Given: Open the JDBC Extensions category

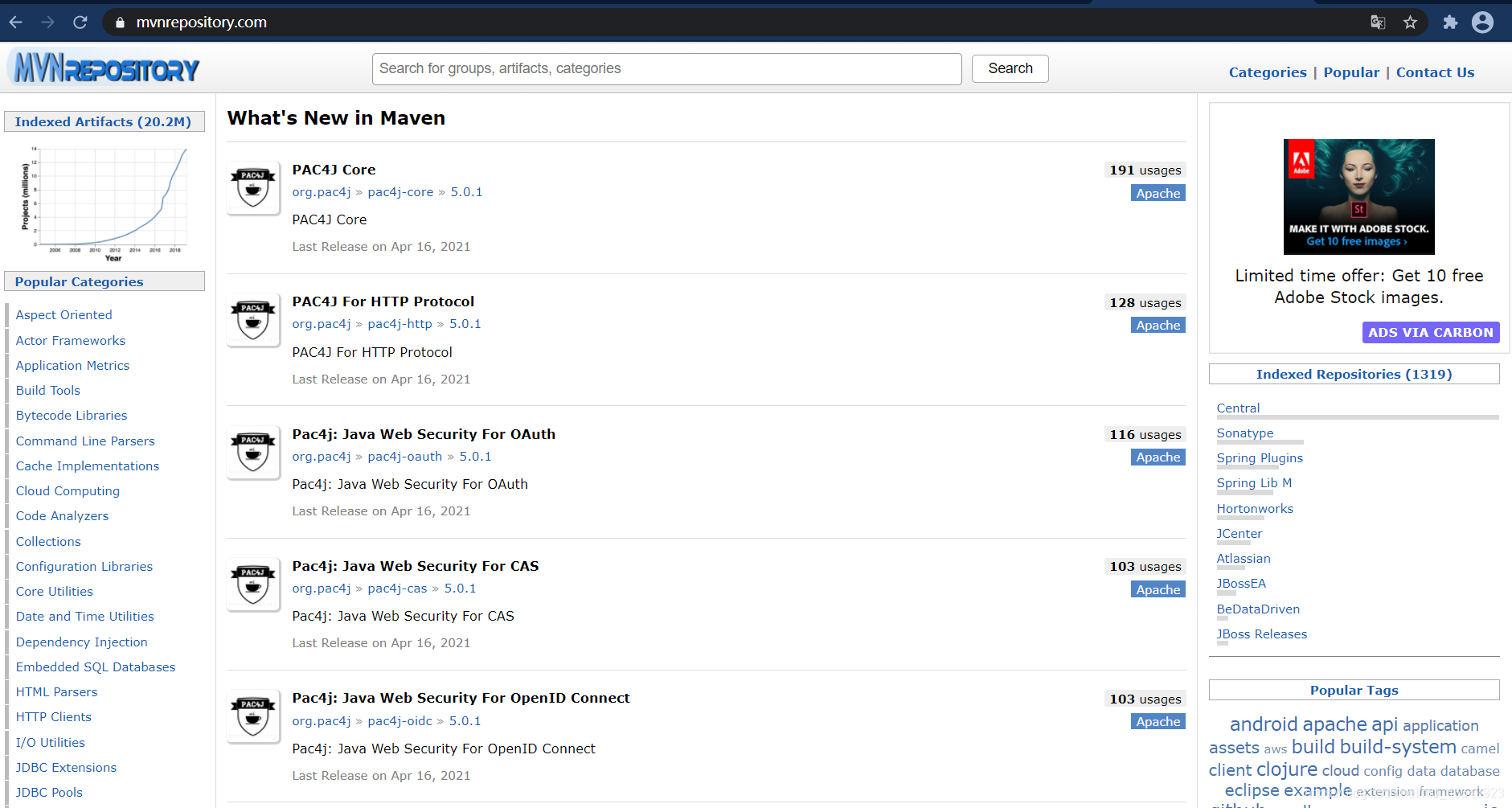Looking at the screenshot, I should click(66, 768).
